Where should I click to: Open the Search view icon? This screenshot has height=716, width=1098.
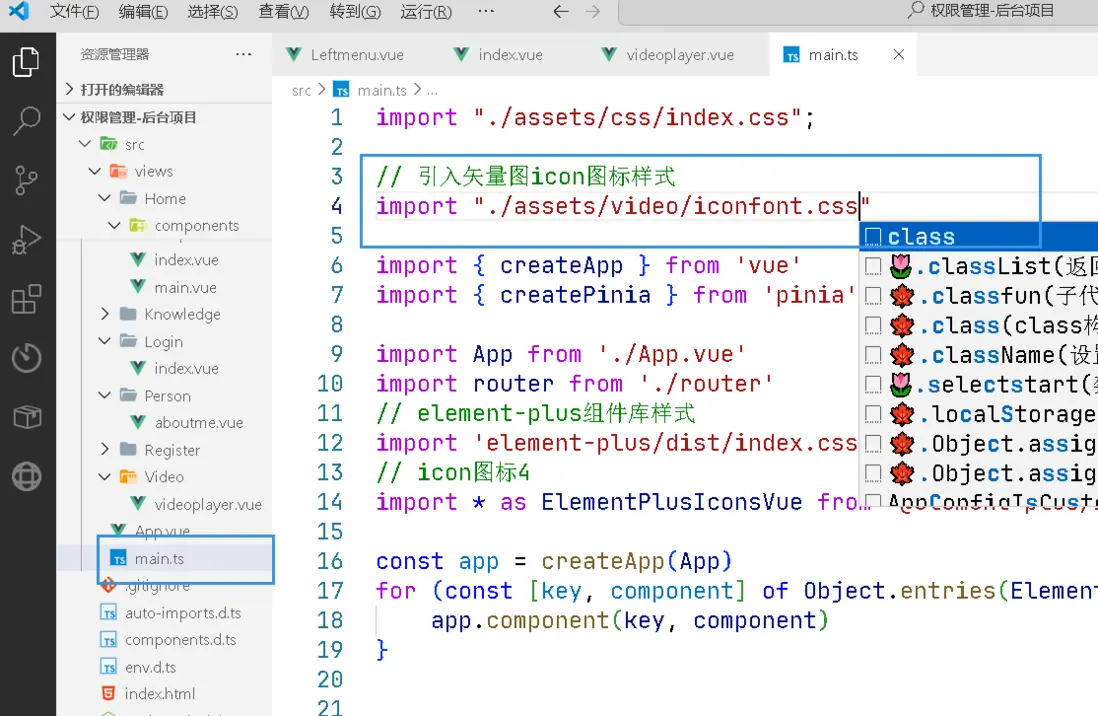26,121
